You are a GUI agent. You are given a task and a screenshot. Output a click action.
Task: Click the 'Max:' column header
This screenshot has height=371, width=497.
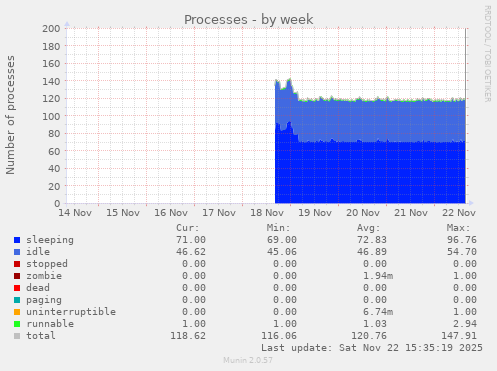[459, 228]
